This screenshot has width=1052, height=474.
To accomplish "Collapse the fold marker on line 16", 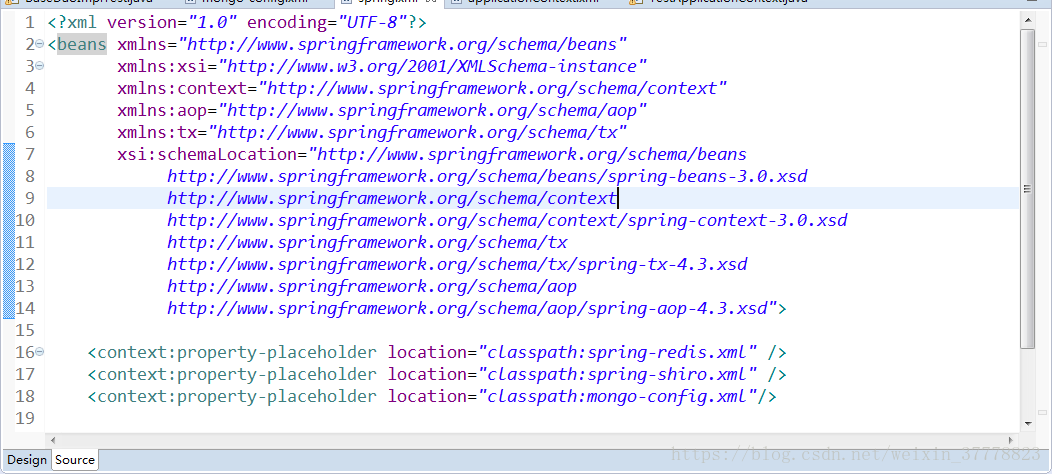I will pos(40,352).
